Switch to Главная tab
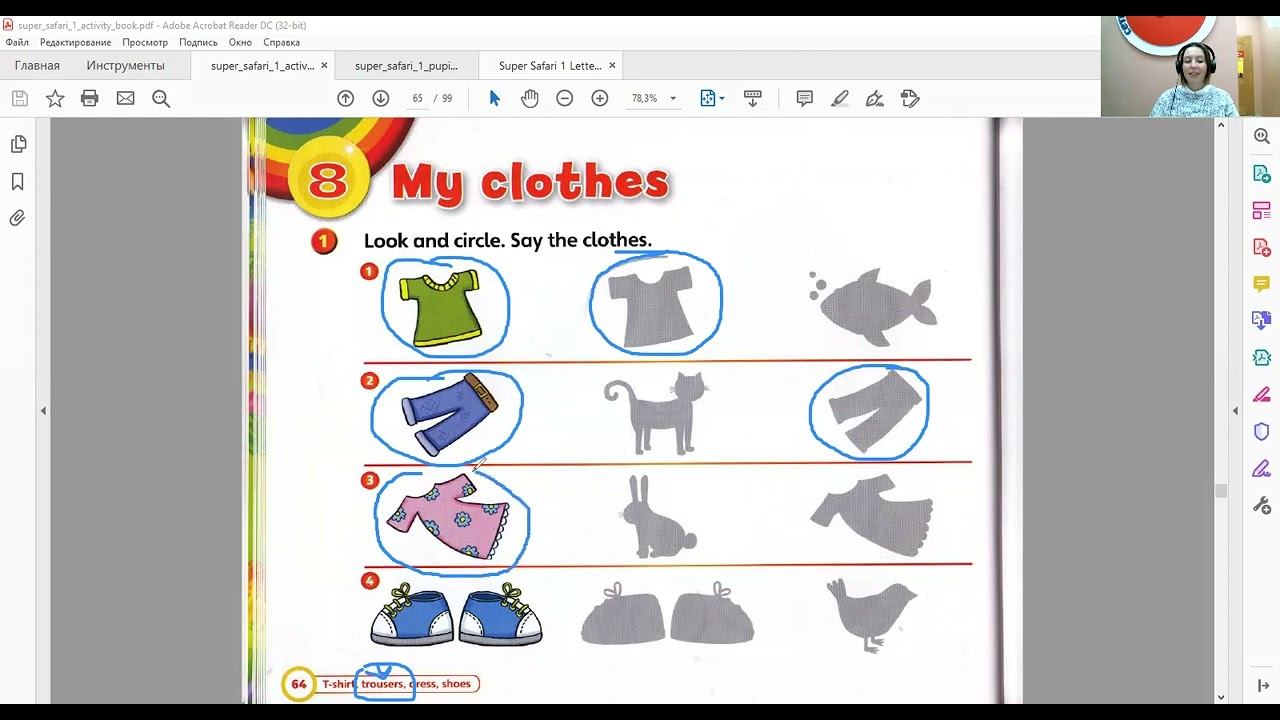 point(37,65)
